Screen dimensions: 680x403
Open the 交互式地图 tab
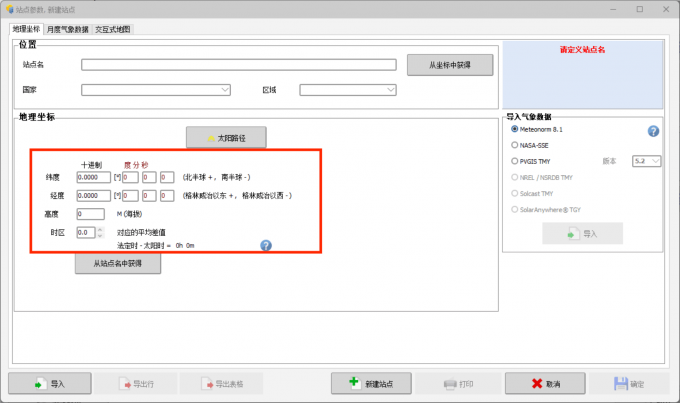[113, 29]
